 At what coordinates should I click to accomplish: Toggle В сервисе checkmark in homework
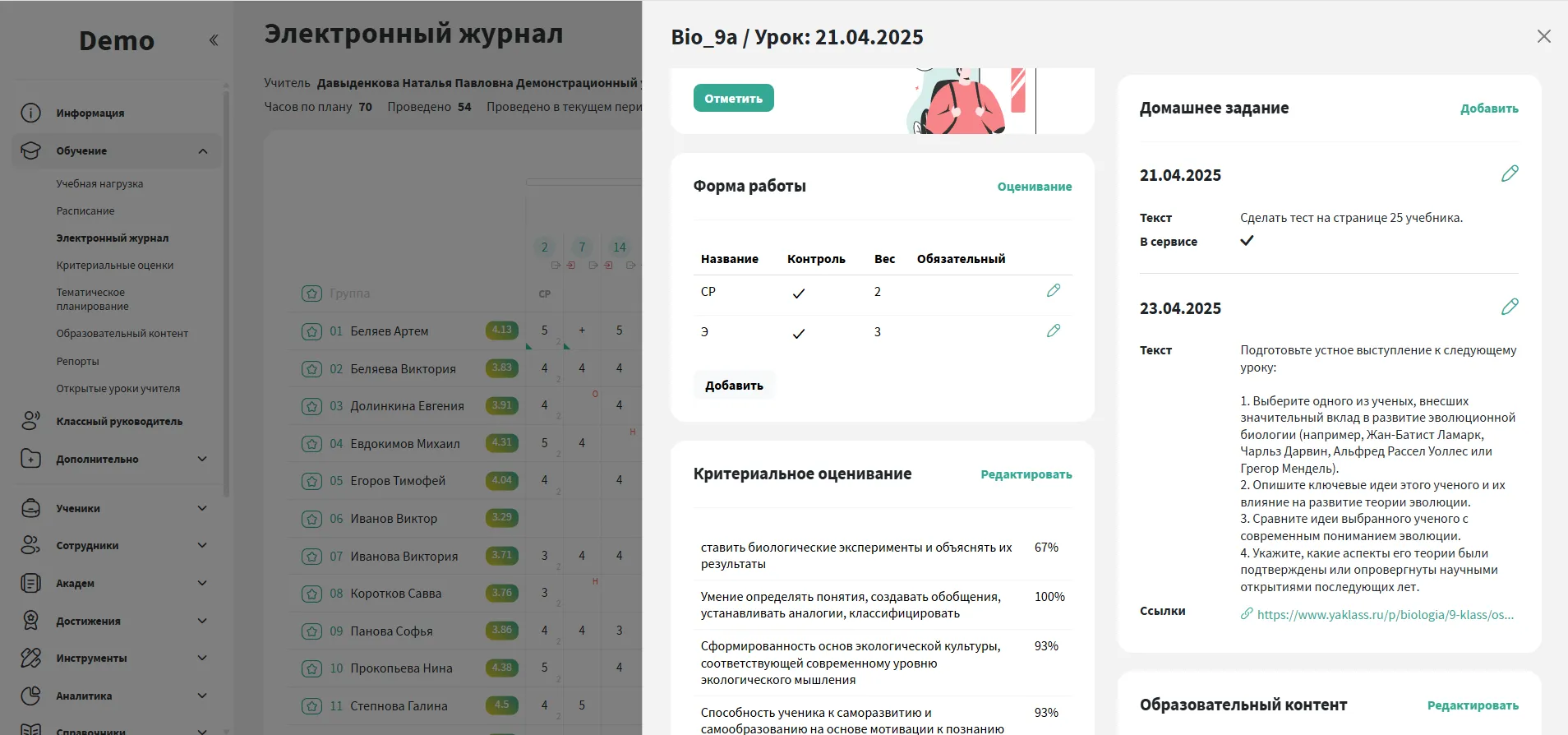click(x=1247, y=241)
